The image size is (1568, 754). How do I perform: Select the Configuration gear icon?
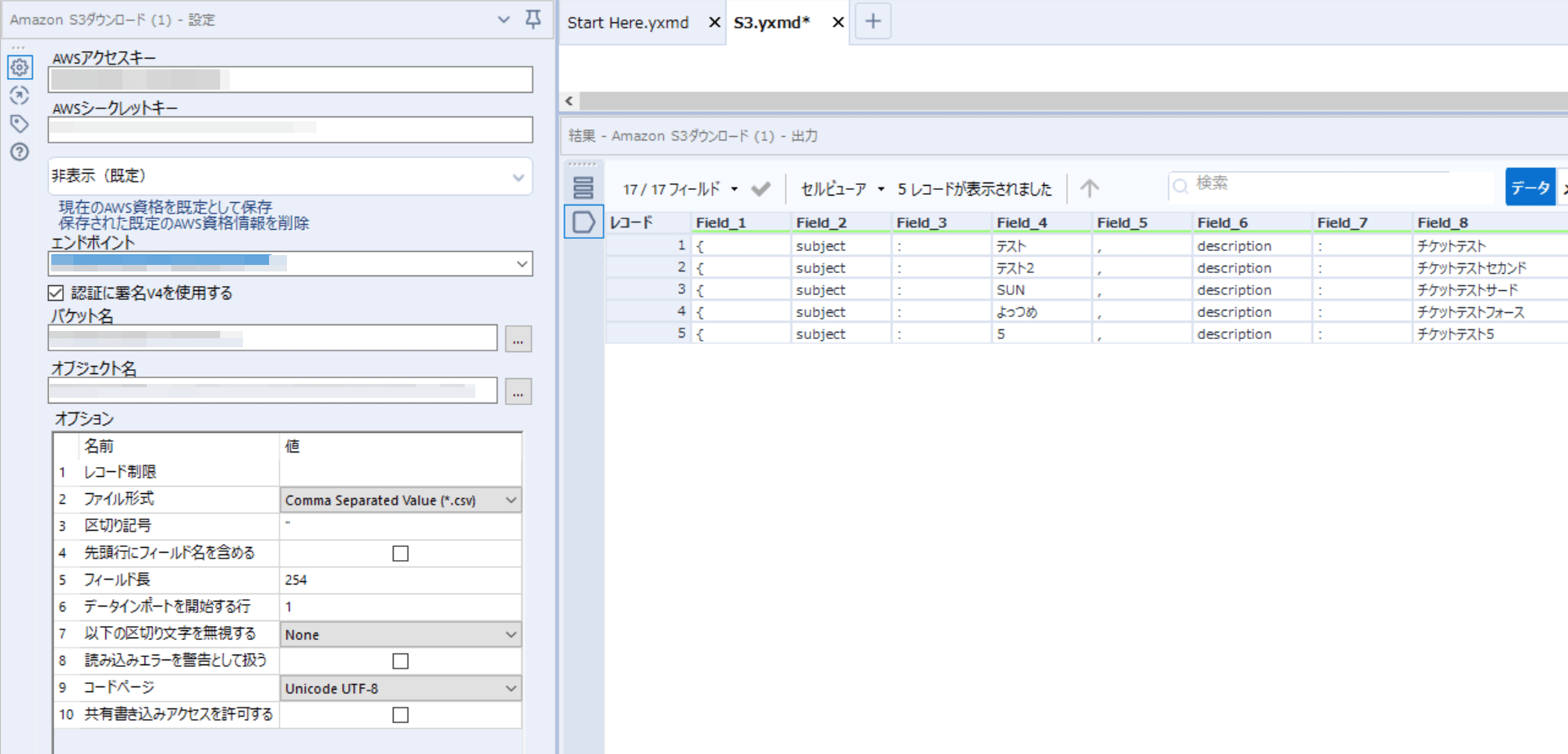20,68
